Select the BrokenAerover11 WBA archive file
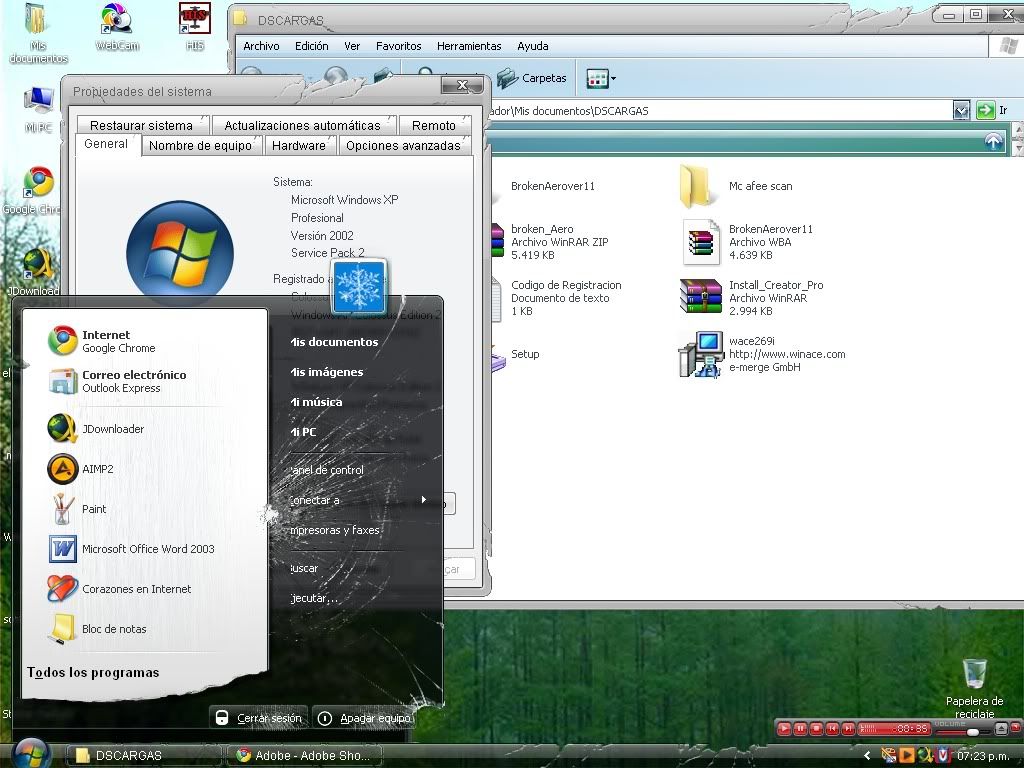 [x=748, y=242]
